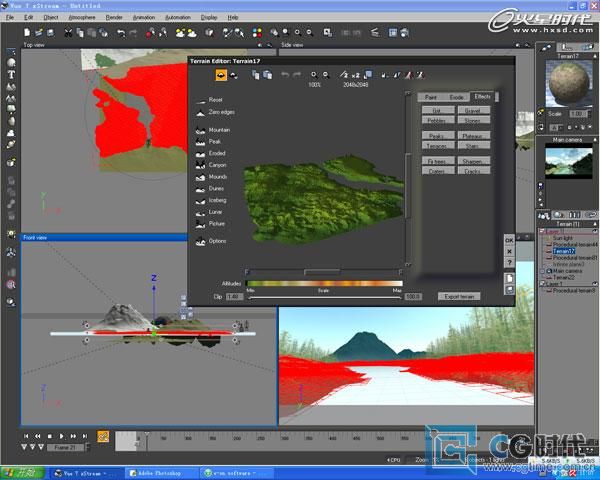Image resolution: width=600 pixels, height=480 pixels.
Task: Click the Main camera preview thumbnail
Action: tap(569, 161)
